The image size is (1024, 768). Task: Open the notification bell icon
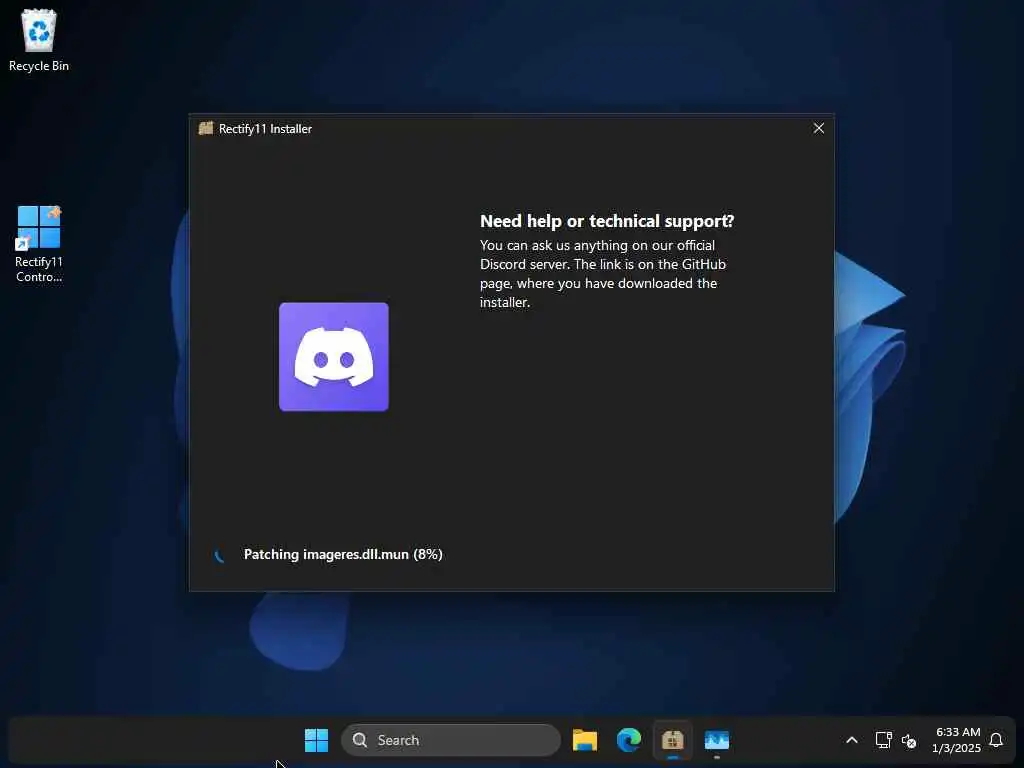pyautogui.click(x=996, y=740)
